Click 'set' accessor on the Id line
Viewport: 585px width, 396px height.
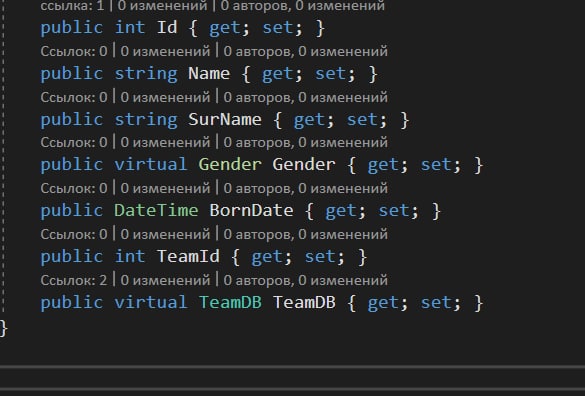[x=278, y=27]
